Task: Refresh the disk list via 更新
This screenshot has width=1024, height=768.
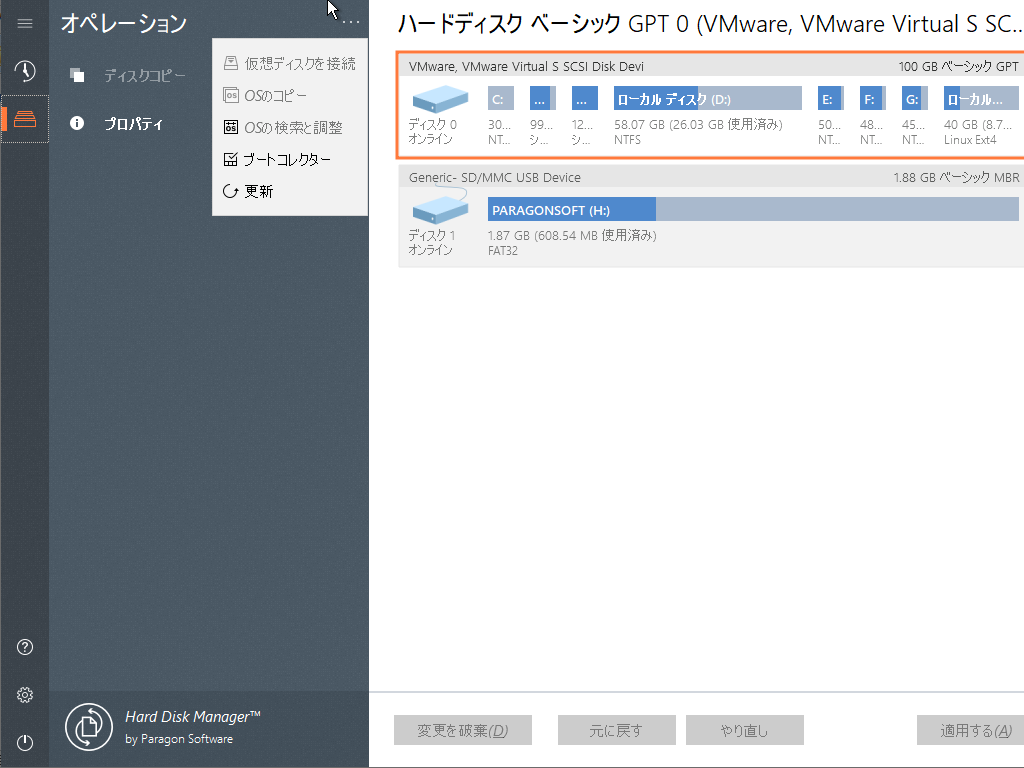Action: pyautogui.click(x=259, y=190)
